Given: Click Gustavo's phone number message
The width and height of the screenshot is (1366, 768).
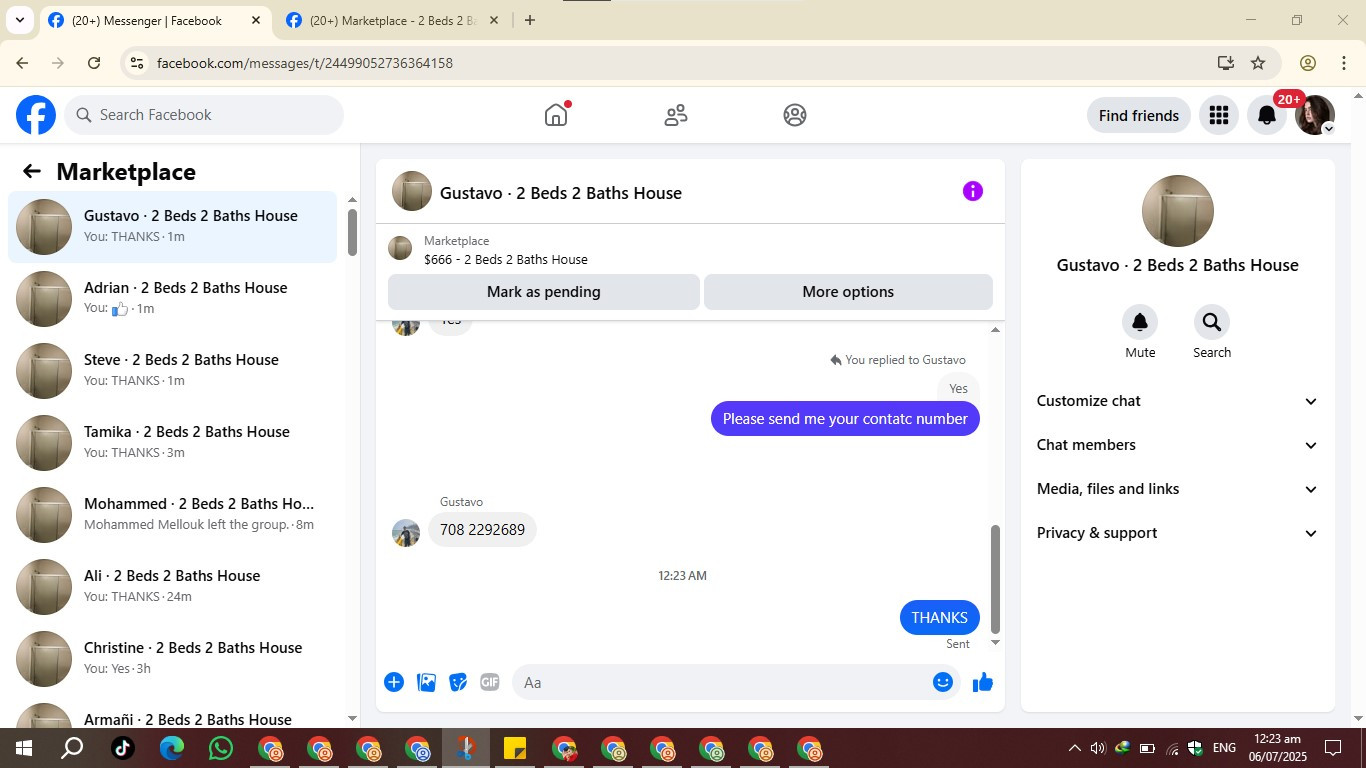Looking at the screenshot, I should pos(482,530).
